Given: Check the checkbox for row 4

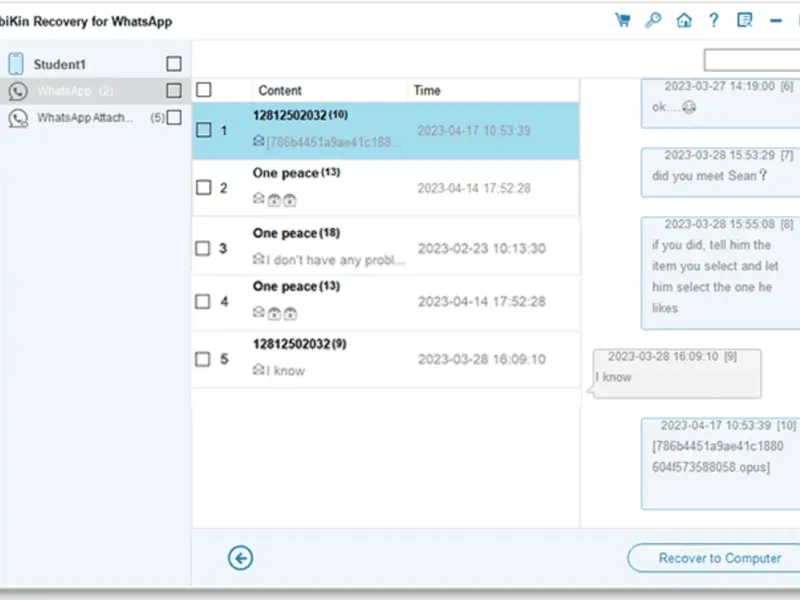Looking at the screenshot, I should point(203,302).
